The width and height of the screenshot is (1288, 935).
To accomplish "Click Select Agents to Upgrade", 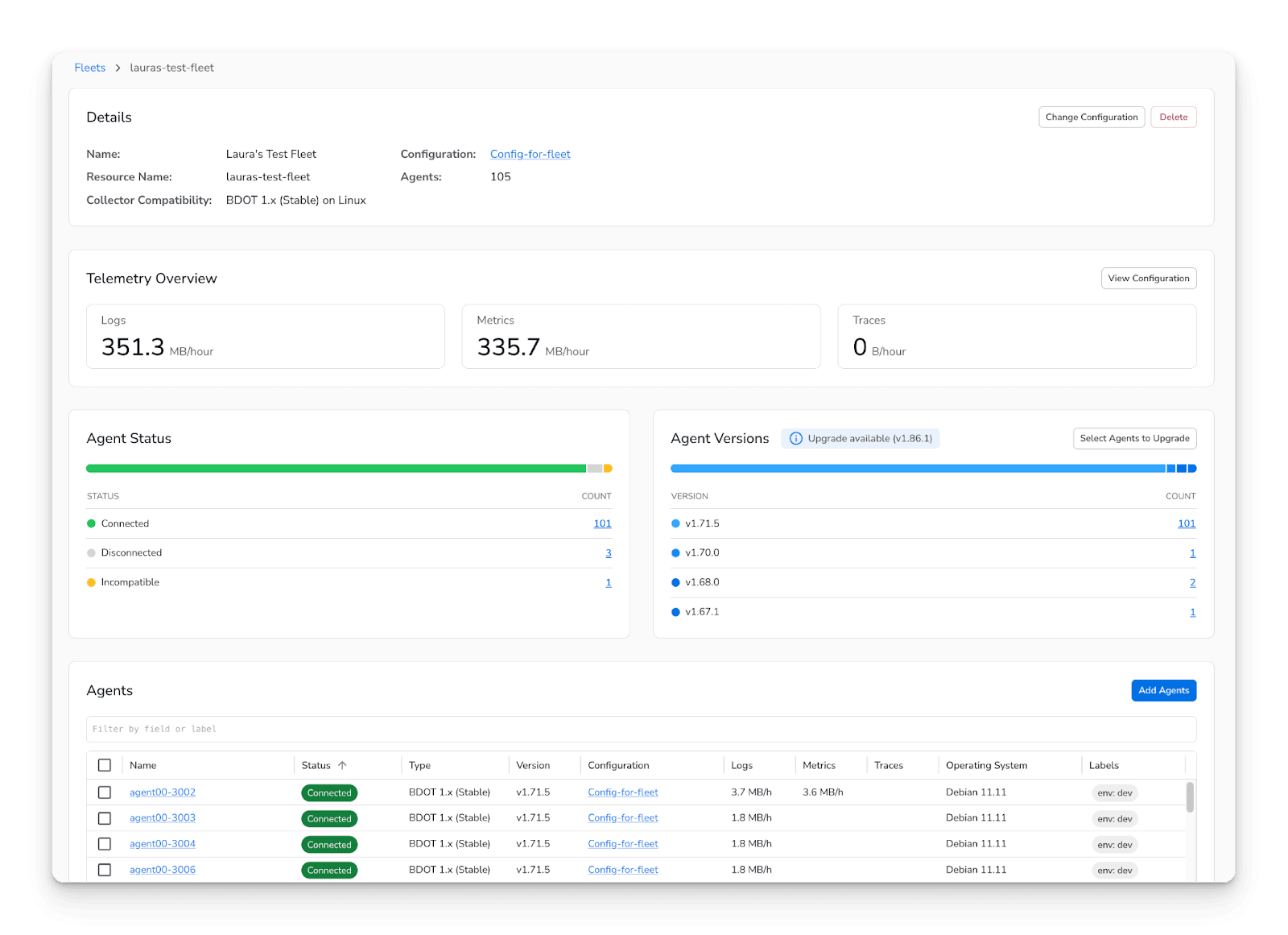I will [1134, 439].
